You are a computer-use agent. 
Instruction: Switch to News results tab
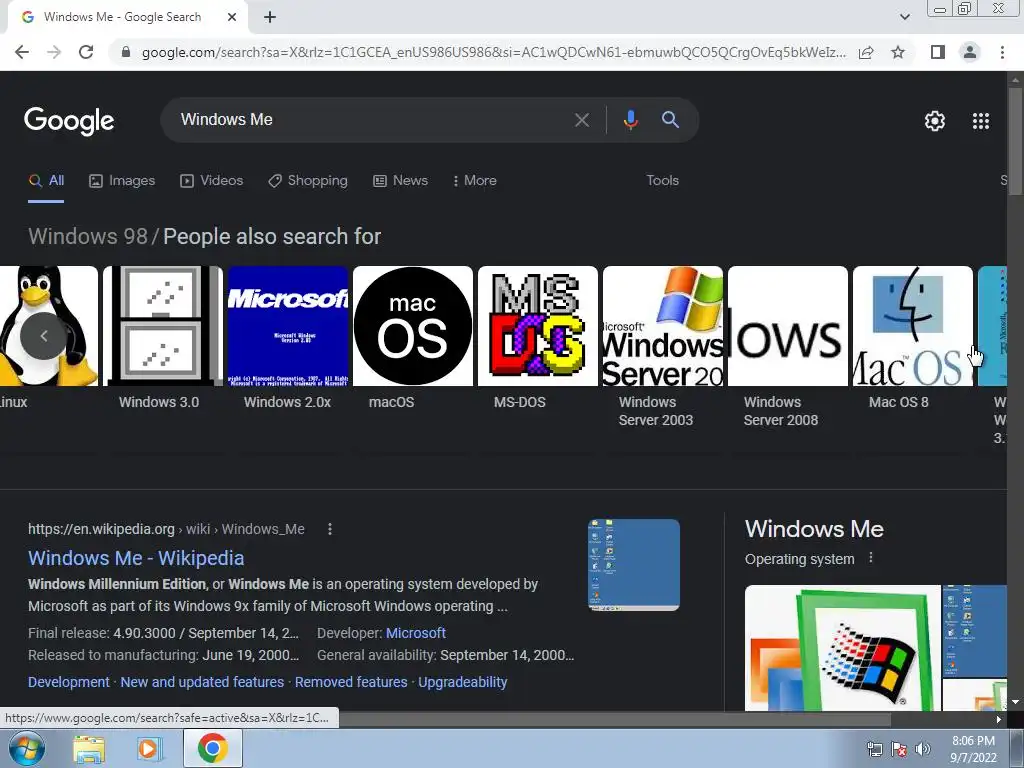(400, 181)
